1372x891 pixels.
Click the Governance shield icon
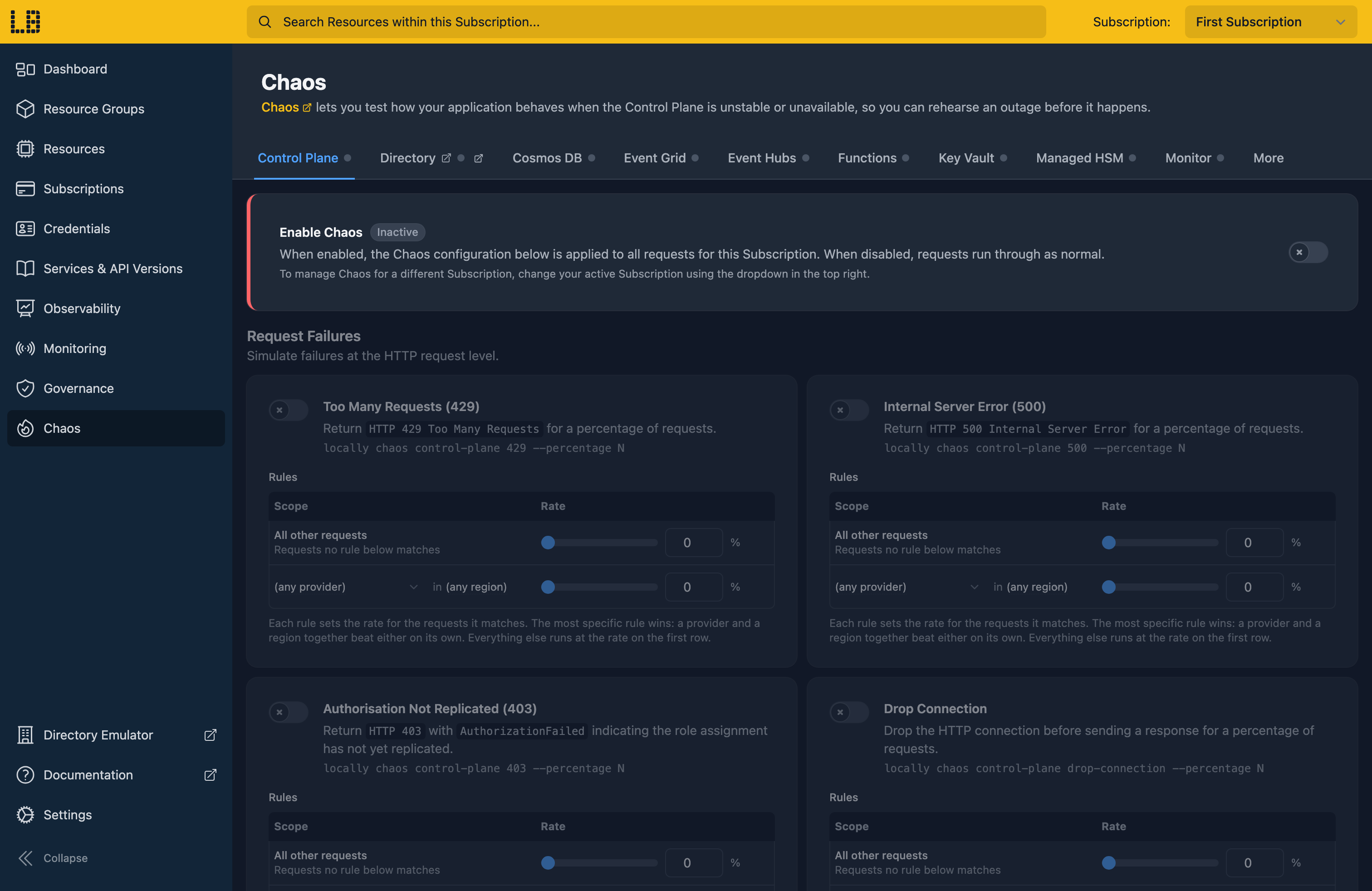tap(25, 388)
